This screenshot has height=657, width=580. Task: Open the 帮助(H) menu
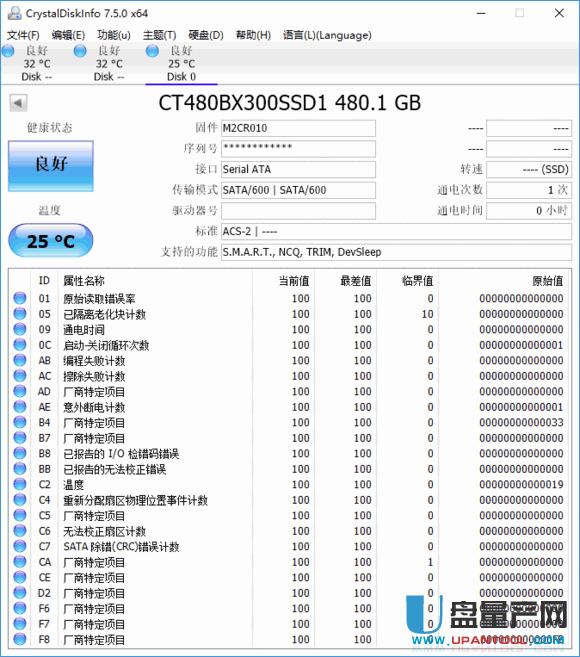coord(253,36)
